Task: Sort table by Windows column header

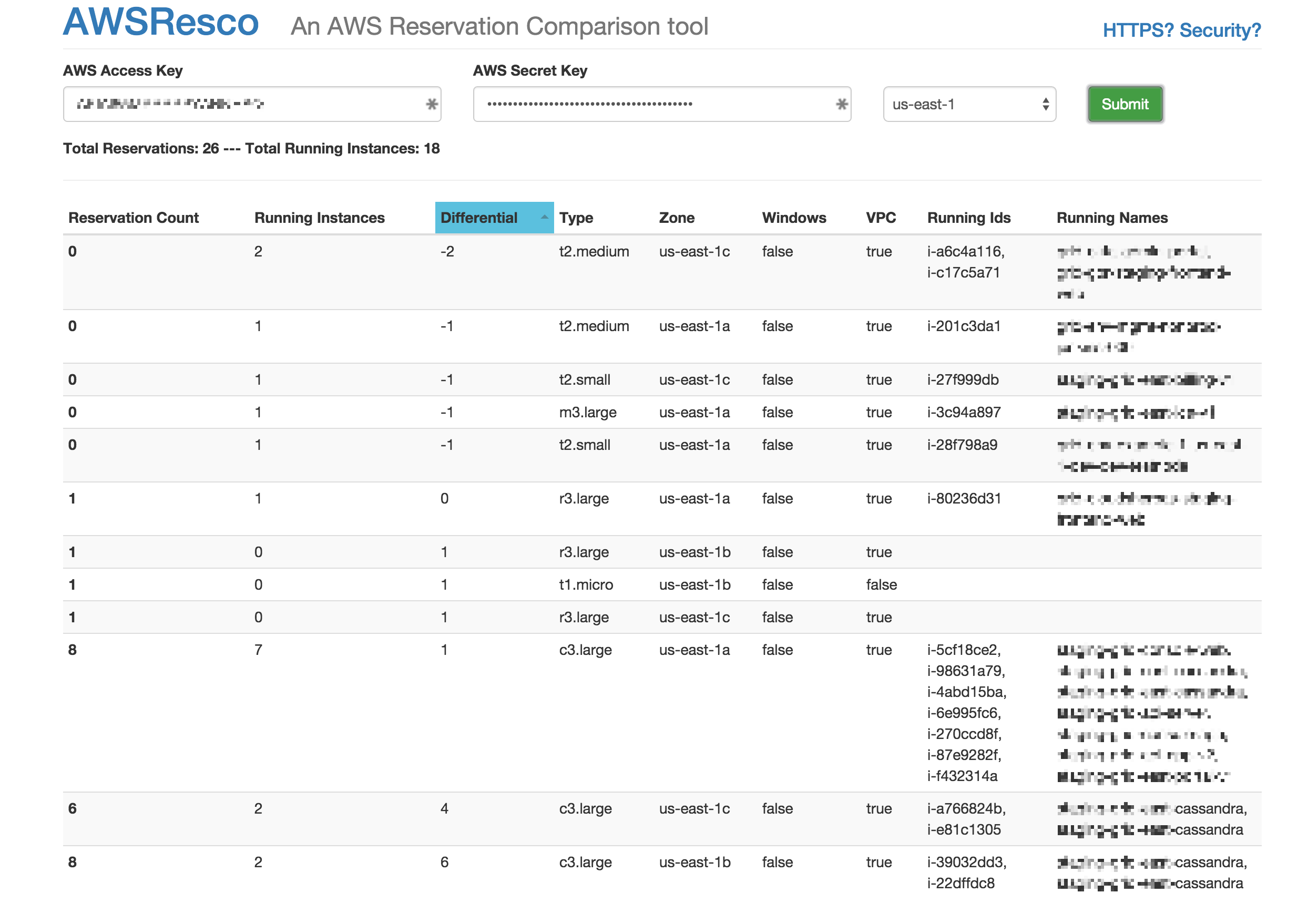Action: pyautogui.click(x=793, y=218)
